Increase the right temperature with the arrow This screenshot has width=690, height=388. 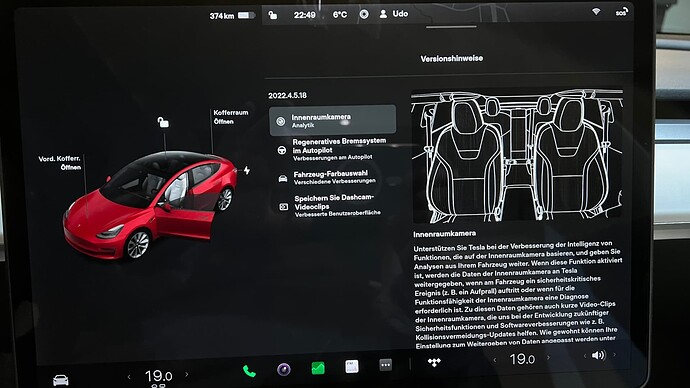pos(548,358)
